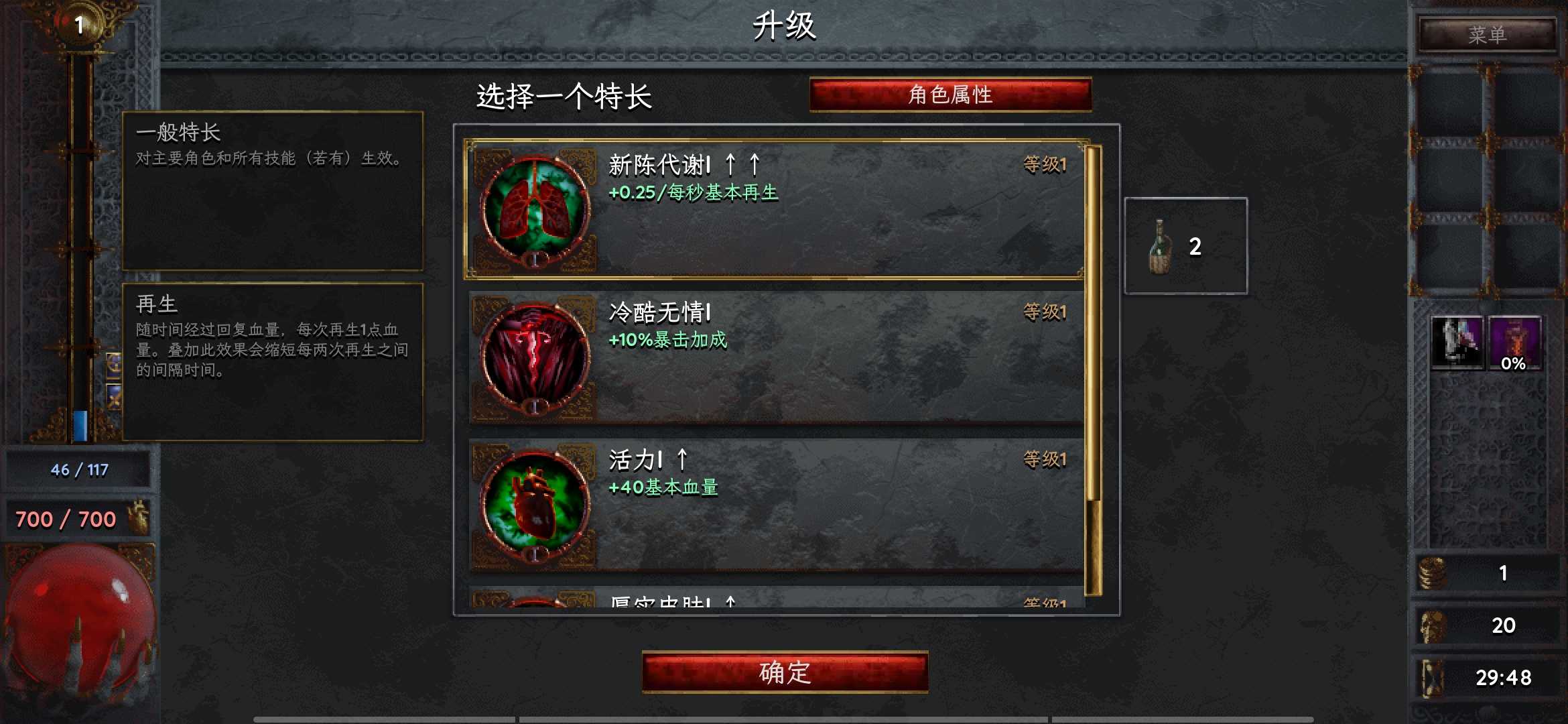
Task: Select the lungs icon for 新陈代谢I perk
Action: [535, 208]
